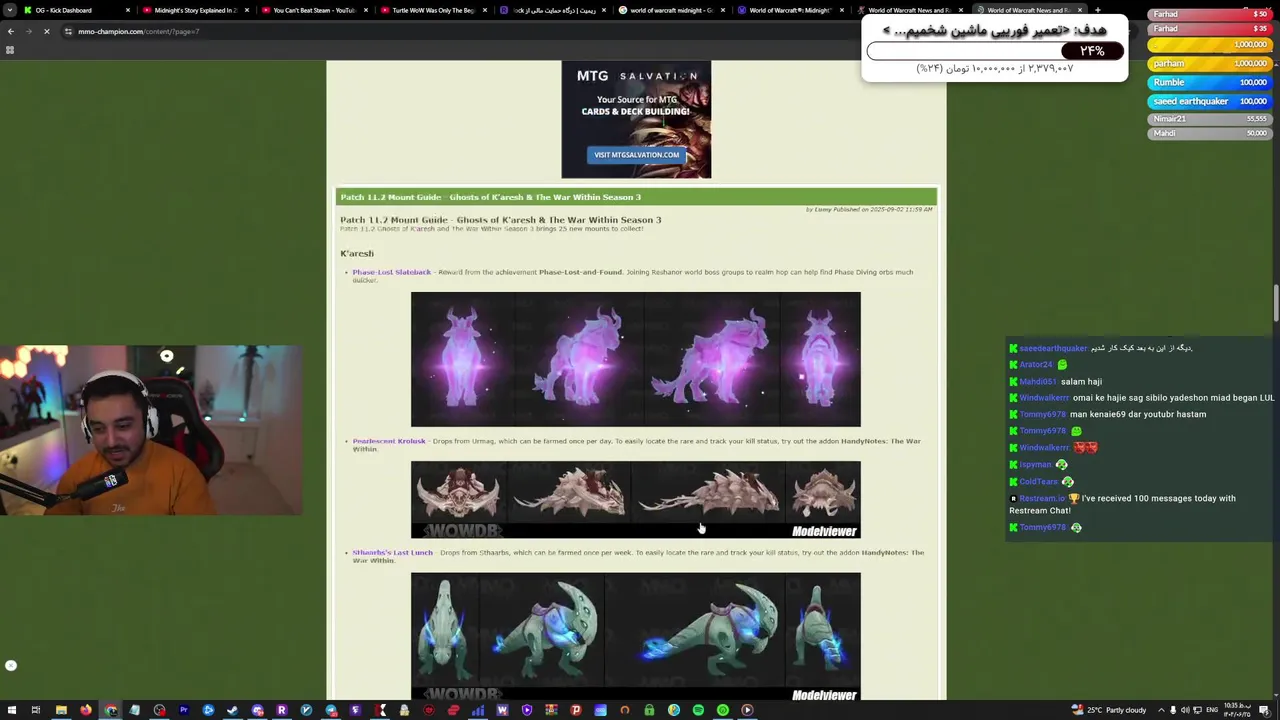The width and height of the screenshot is (1280, 720).
Task: Switch to Turtle WoW Was Only The Beginning tab
Action: pyautogui.click(x=433, y=10)
